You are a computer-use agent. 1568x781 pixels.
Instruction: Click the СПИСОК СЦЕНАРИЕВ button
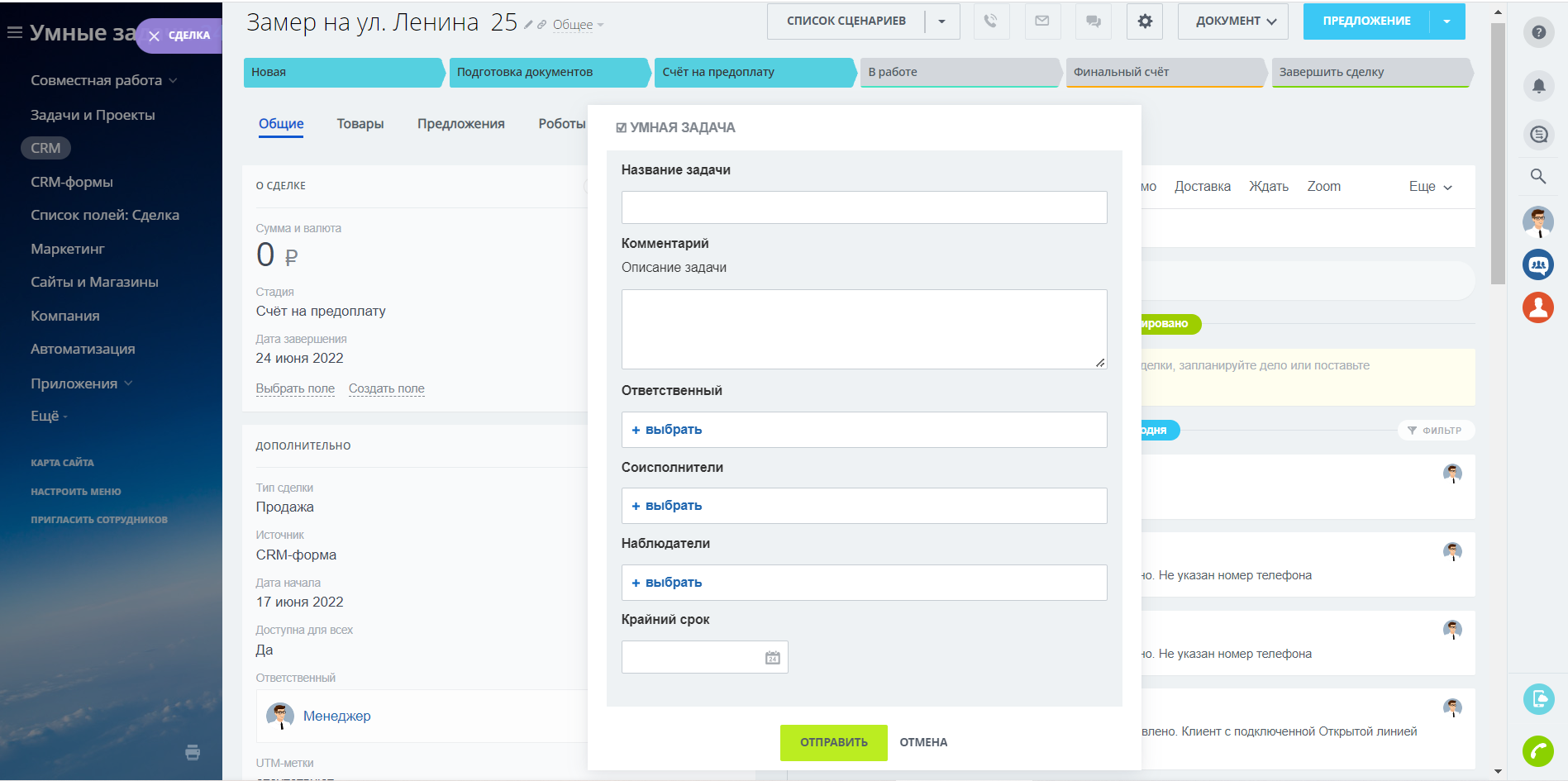846,21
